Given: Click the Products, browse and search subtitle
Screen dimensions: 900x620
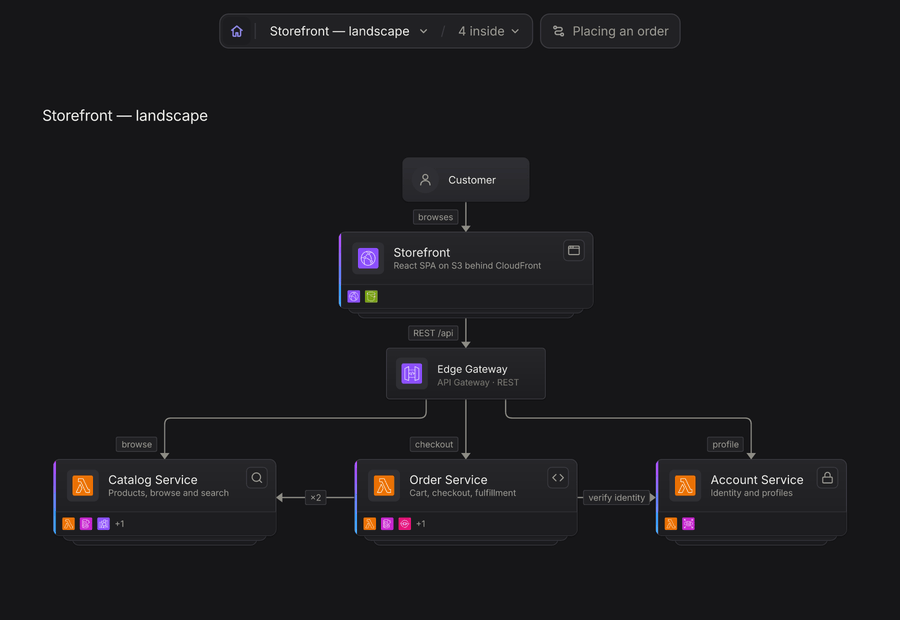Looking at the screenshot, I should pos(168,493).
